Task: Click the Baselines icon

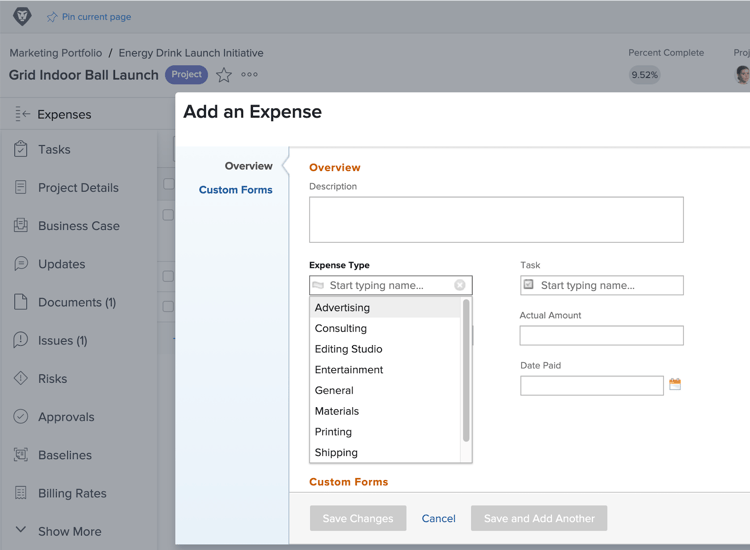Action: click(x=21, y=454)
